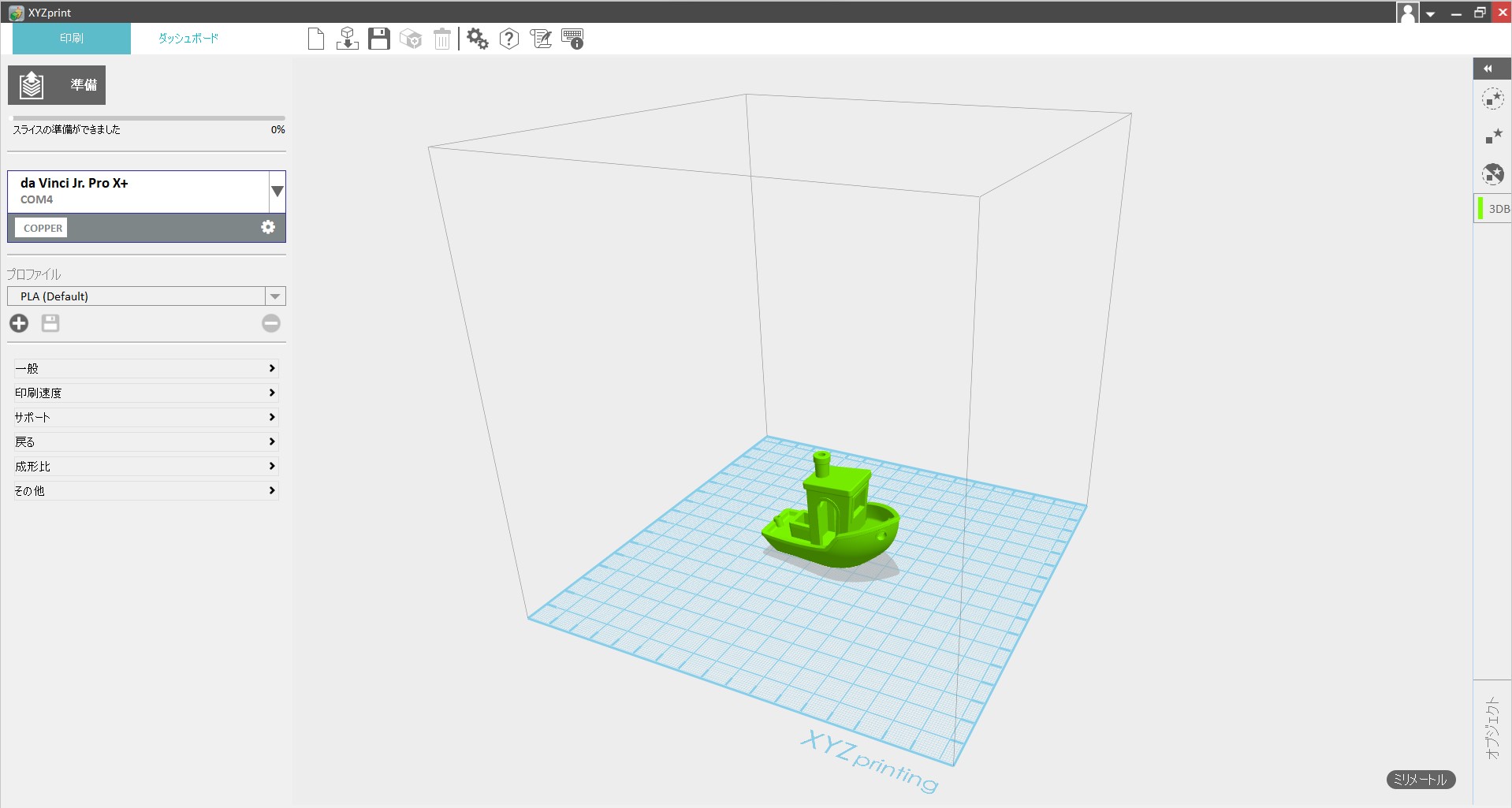This screenshot has width=1512, height=808.
Task: Expand the その他 settings section
Action: (146, 490)
